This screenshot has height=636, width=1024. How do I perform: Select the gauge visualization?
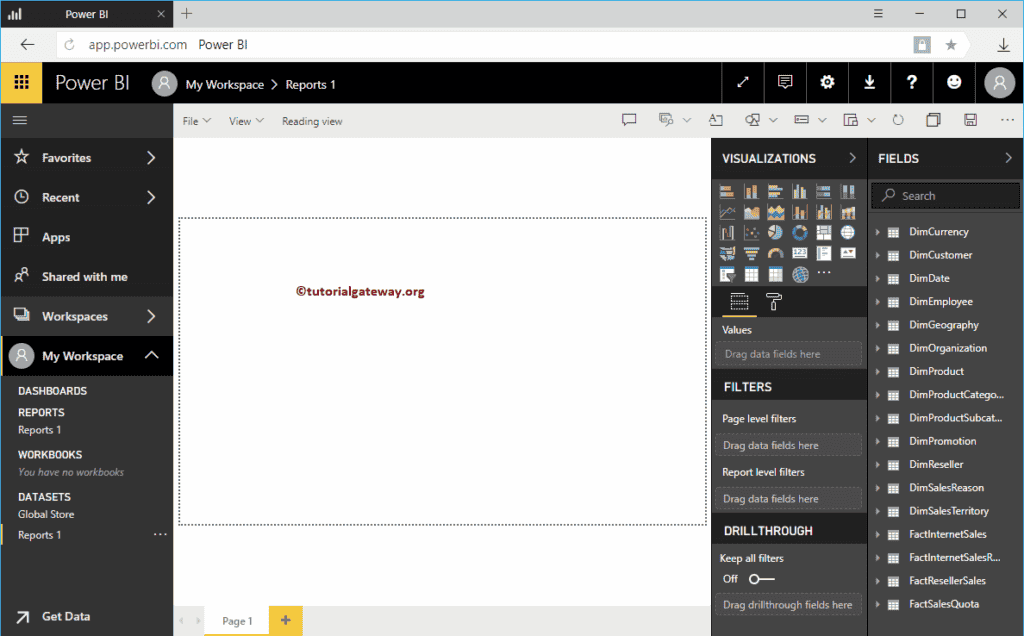click(x=775, y=253)
